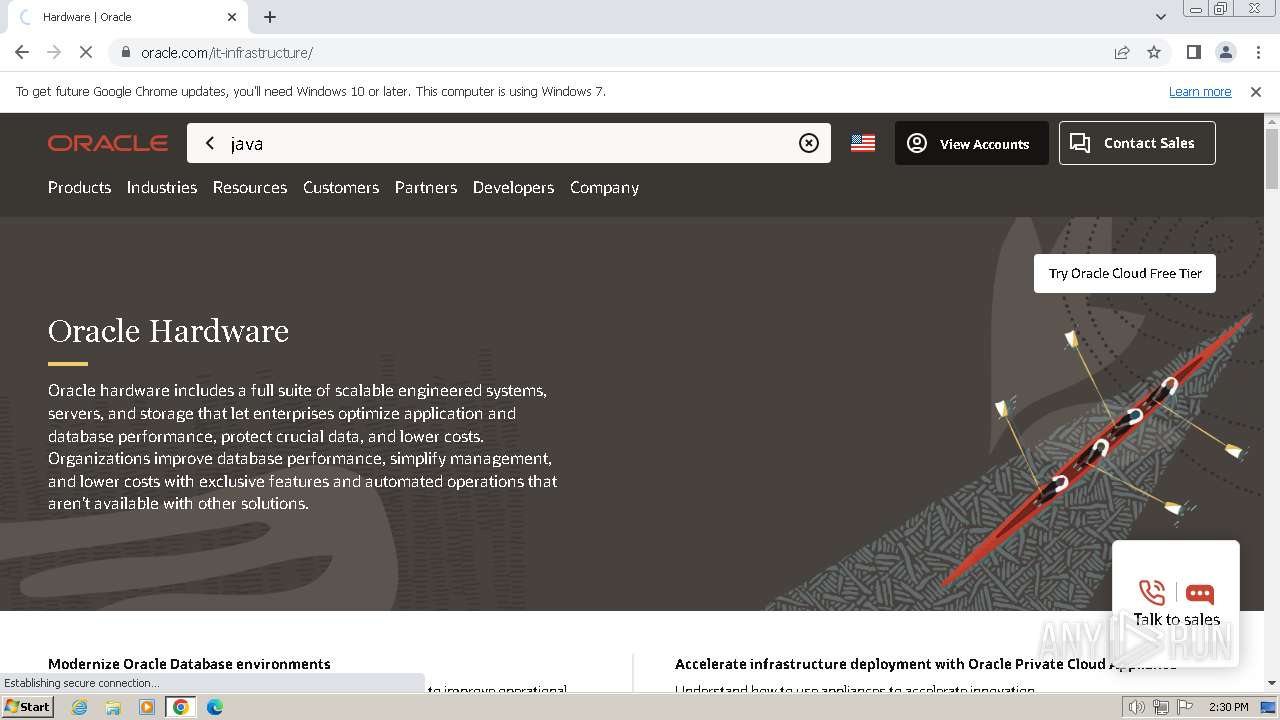Screen dimensions: 1280x720
Task: Open the Talk to sales chat bubble icon
Action: point(1200,593)
